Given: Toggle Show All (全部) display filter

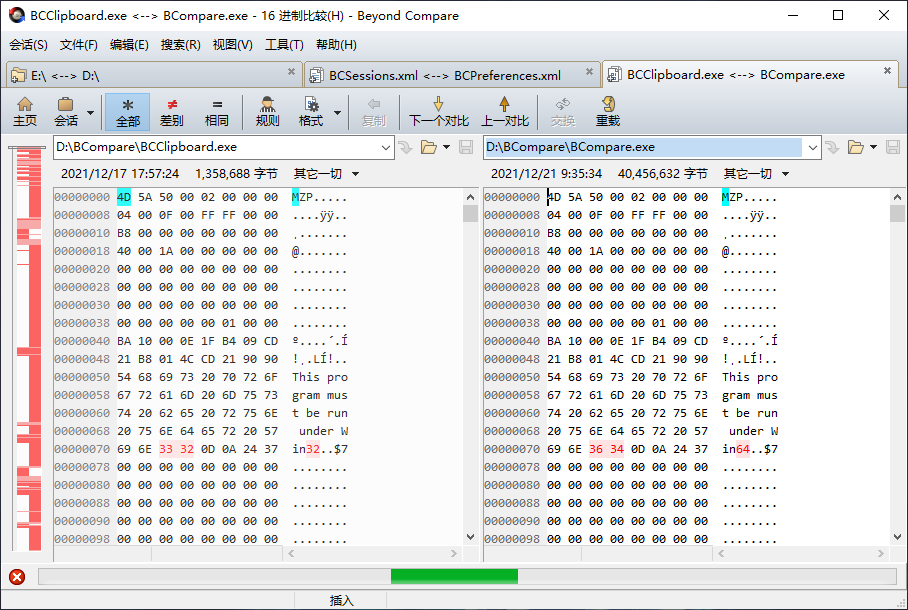Looking at the screenshot, I should (127, 112).
